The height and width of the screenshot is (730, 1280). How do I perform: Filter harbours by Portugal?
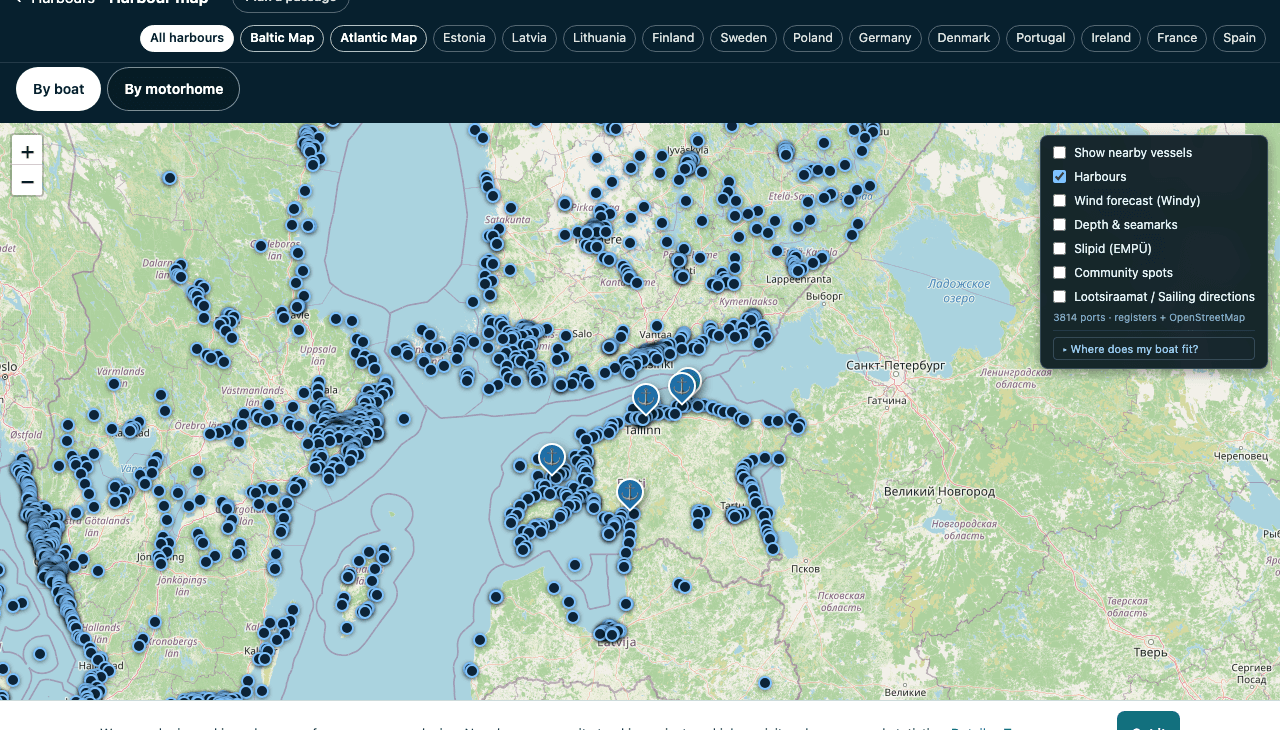click(x=1040, y=38)
